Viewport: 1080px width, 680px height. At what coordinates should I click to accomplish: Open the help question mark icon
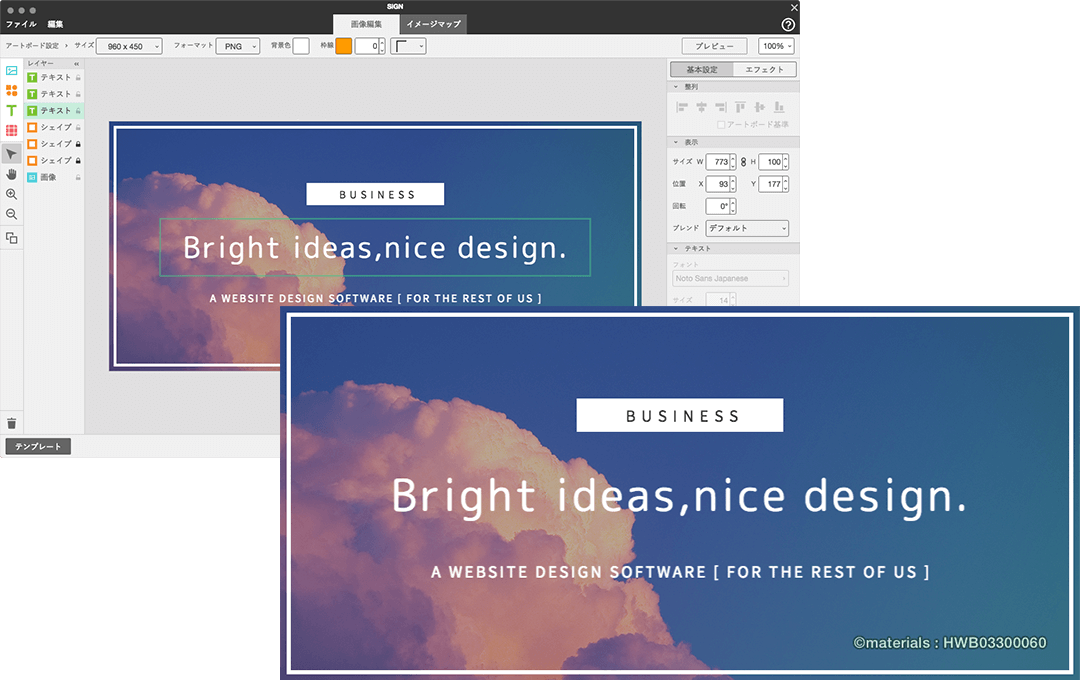click(788, 25)
